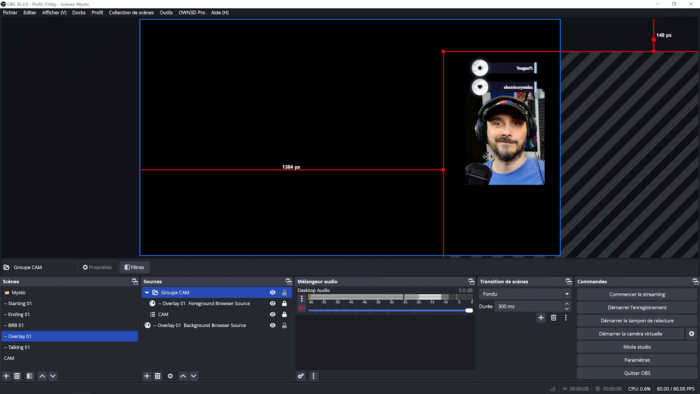The height and width of the screenshot is (394, 700).
Task: Open advanced audio properties gear icon
Action: pos(301,376)
